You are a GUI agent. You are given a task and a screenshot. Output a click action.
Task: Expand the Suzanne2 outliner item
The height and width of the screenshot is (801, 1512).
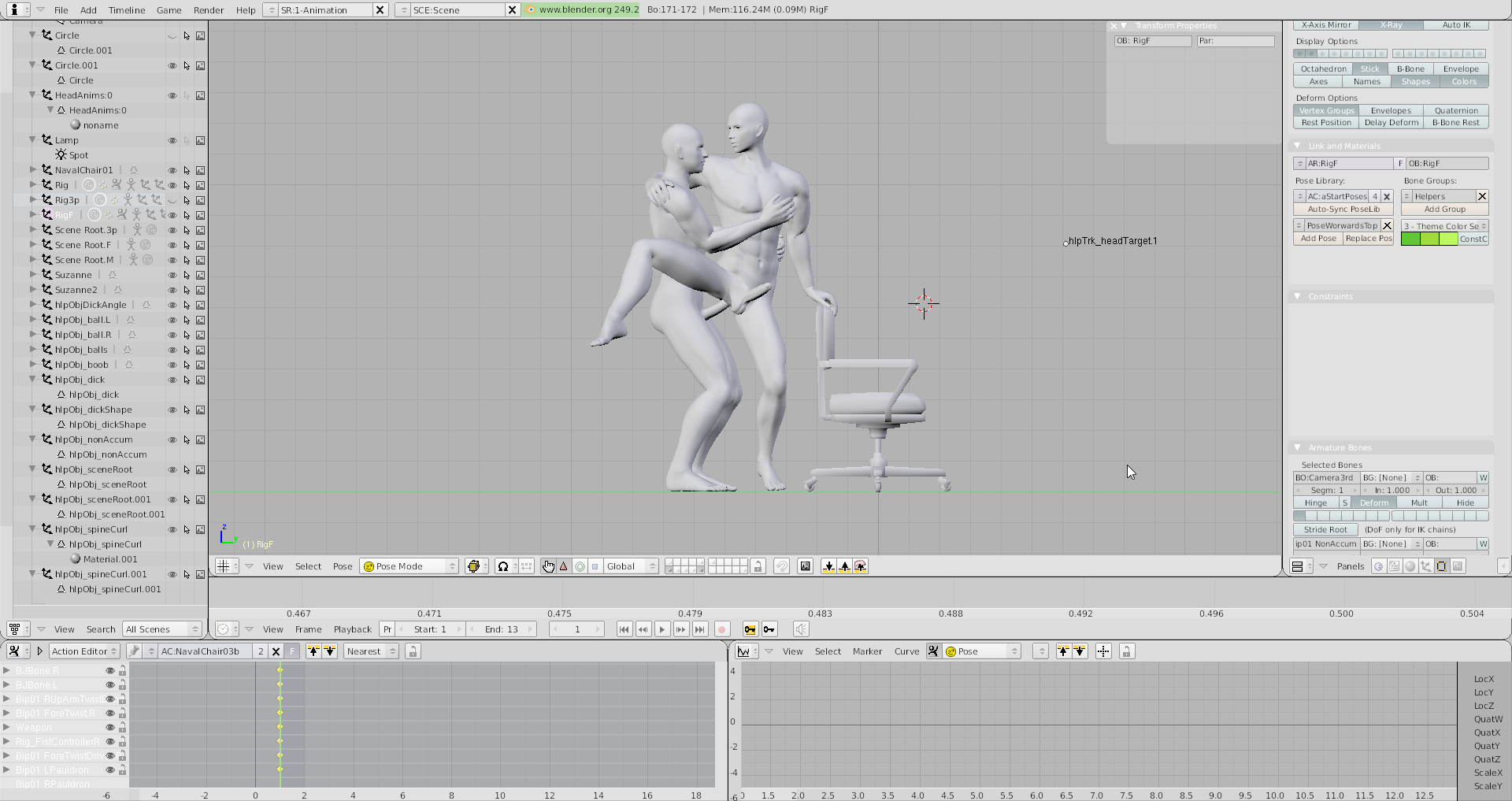point(33,290)
